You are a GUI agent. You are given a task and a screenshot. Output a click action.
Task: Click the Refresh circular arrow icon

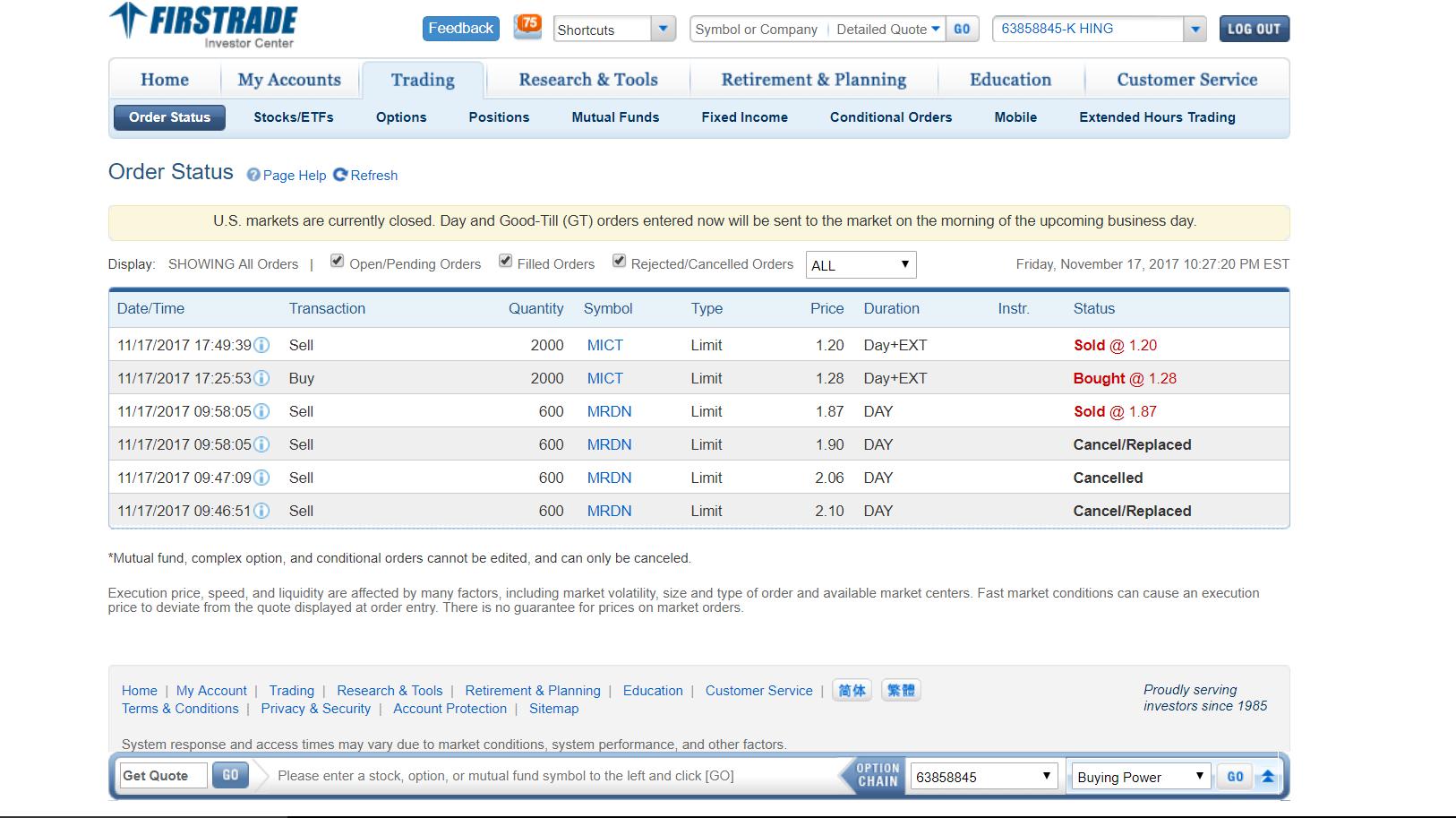pyautogui.click(x=340, y=175)
